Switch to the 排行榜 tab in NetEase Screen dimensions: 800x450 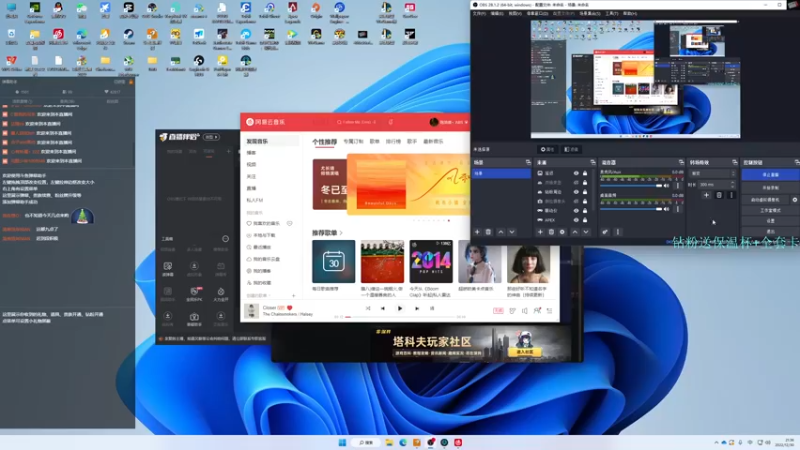pyautogui.click(x=393, y=141)
